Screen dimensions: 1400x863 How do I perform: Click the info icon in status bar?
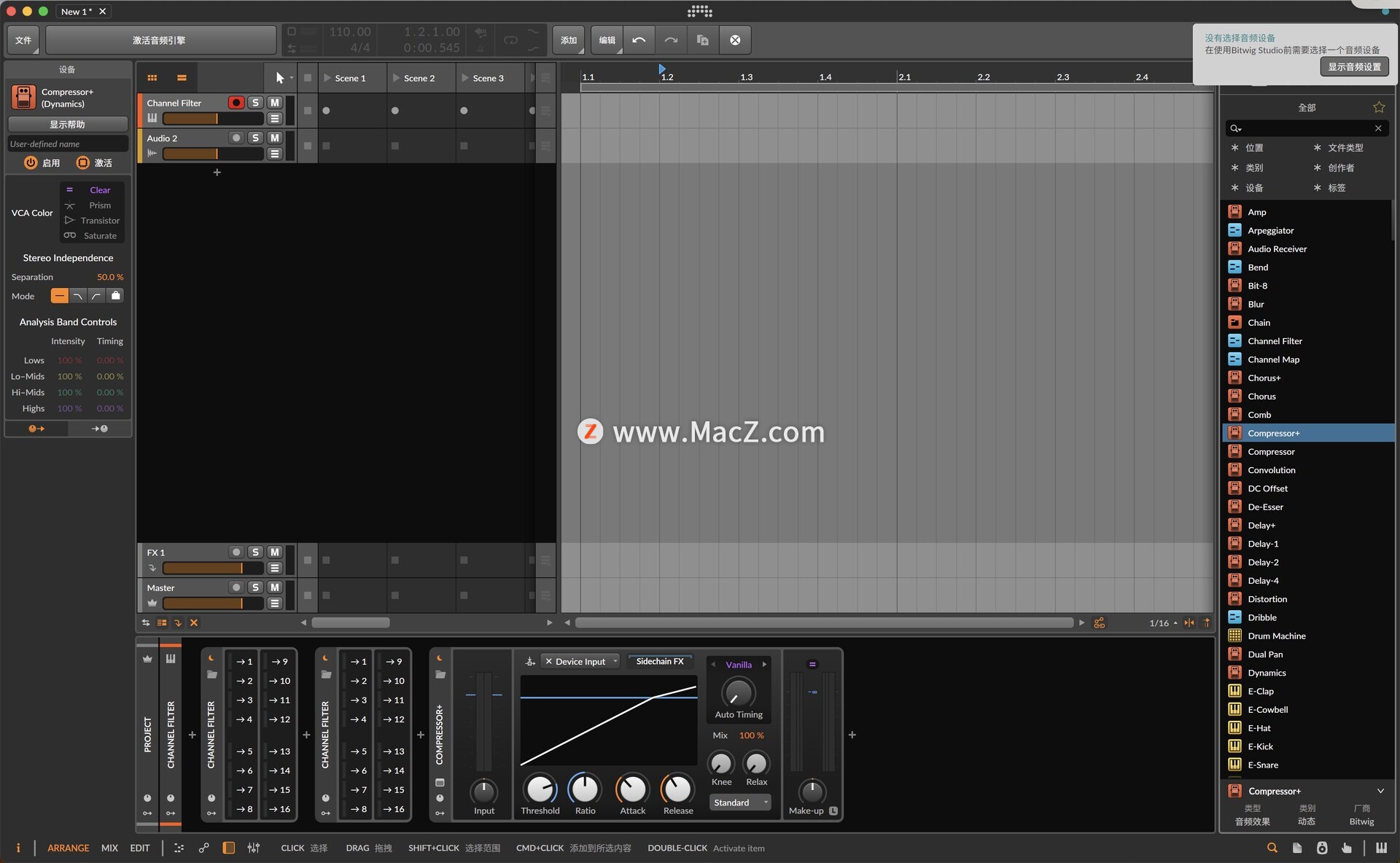pos(18,848)
